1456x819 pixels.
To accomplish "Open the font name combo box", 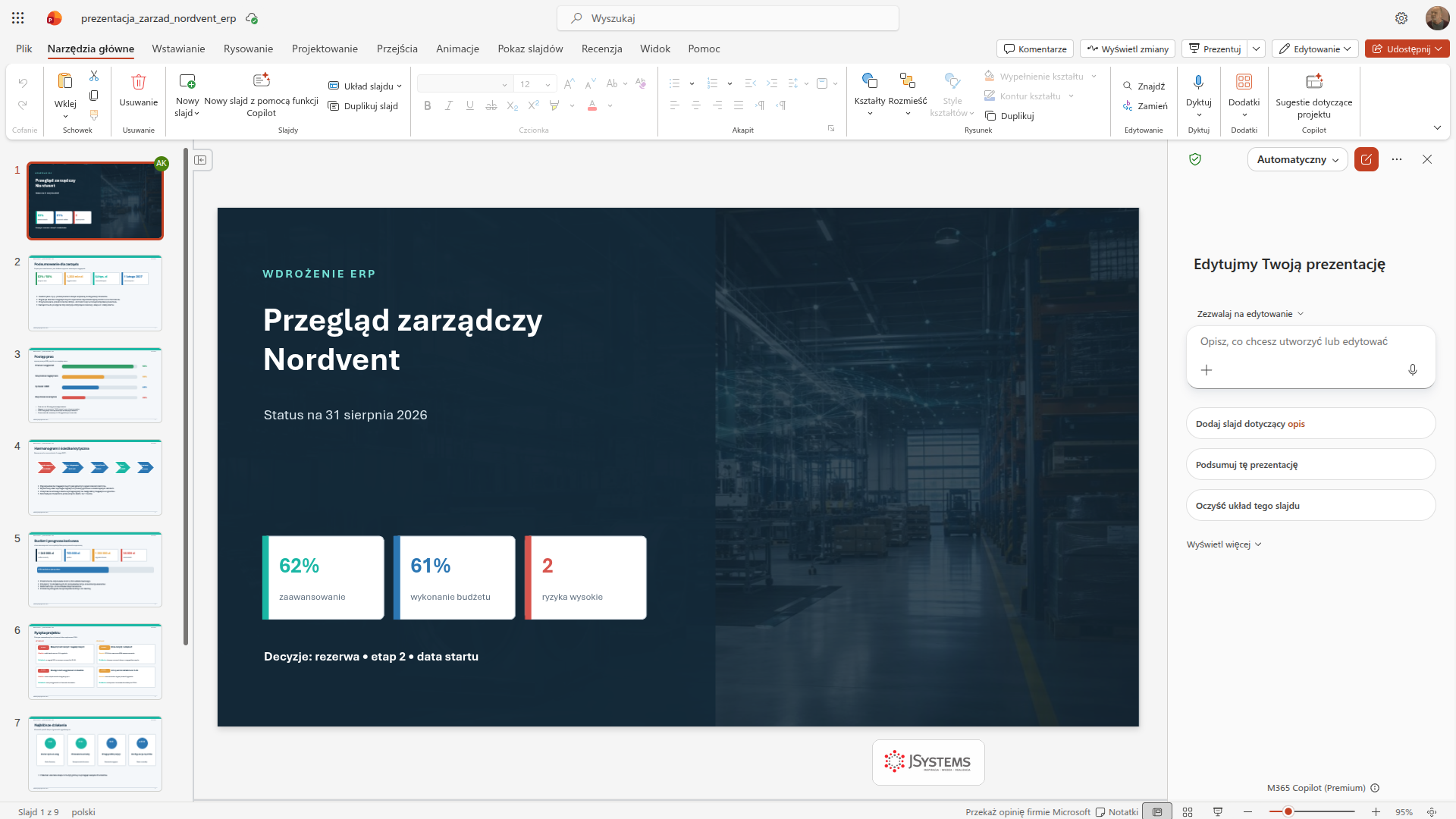I will pyautogui.click(x=465, y=84).
